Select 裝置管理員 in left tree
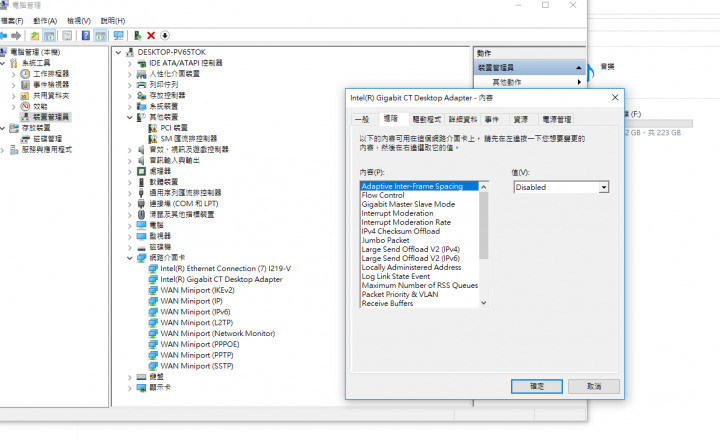Image resolution: width=720 pixels, height=440 pixels. pos(51,117)
